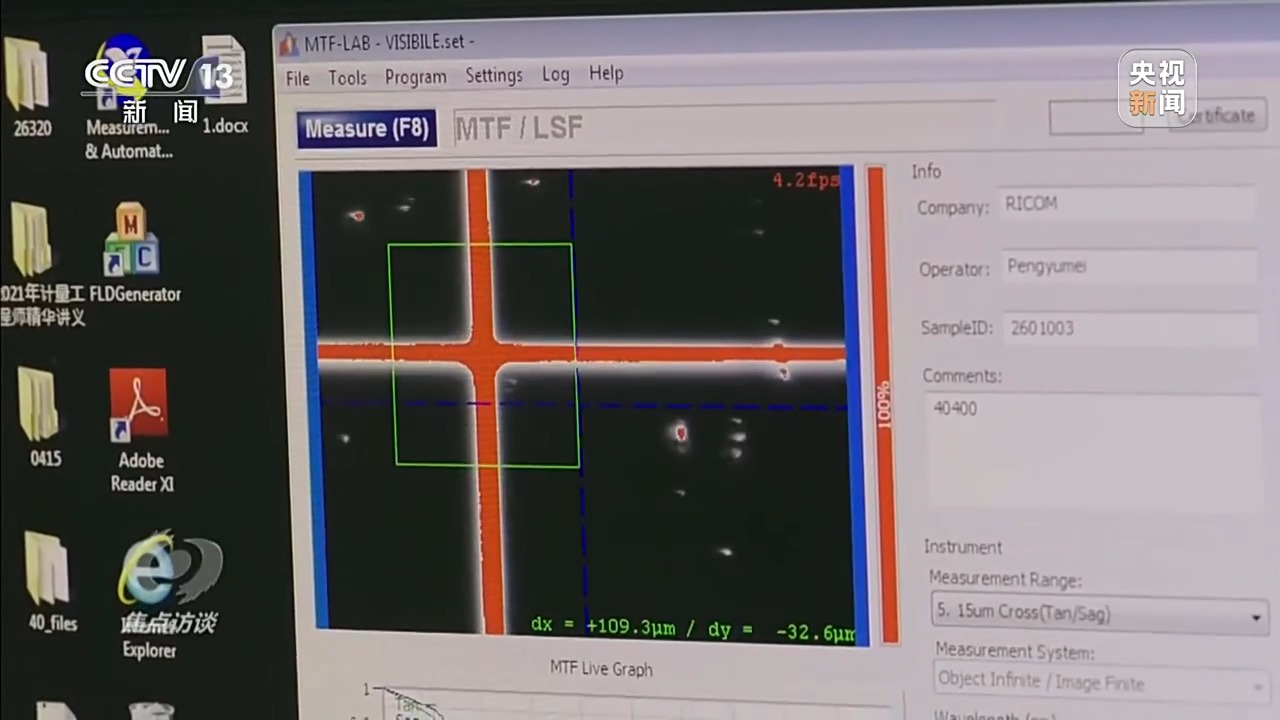The height and width of the screenshot is (720, 1280).
Task: Open the 26320 folder on the desktop
Action: pyautogui.click(x=28, y=85)
